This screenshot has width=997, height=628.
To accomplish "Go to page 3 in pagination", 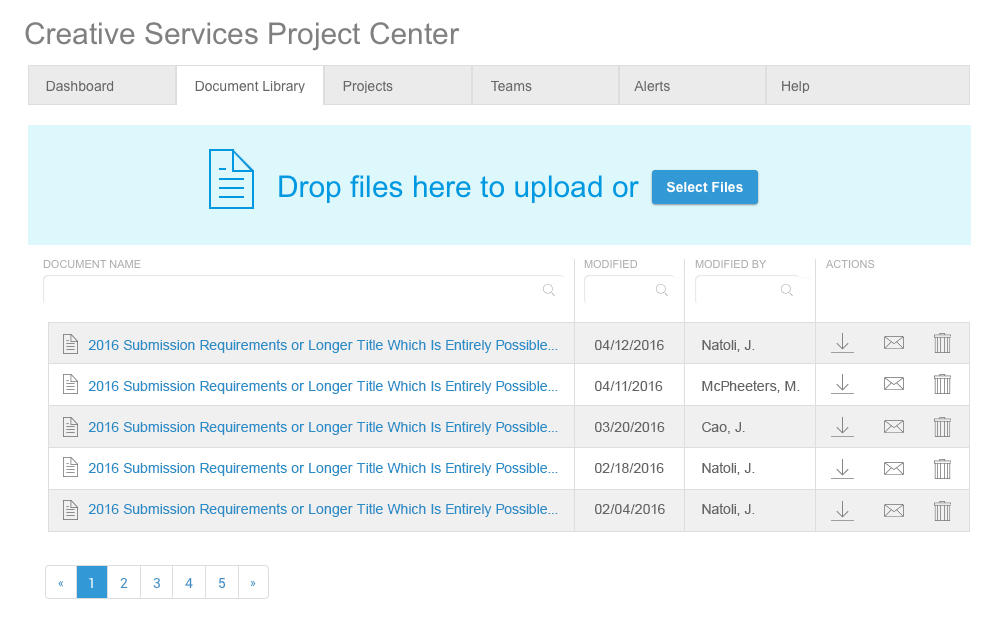I will tap(156, 583).
